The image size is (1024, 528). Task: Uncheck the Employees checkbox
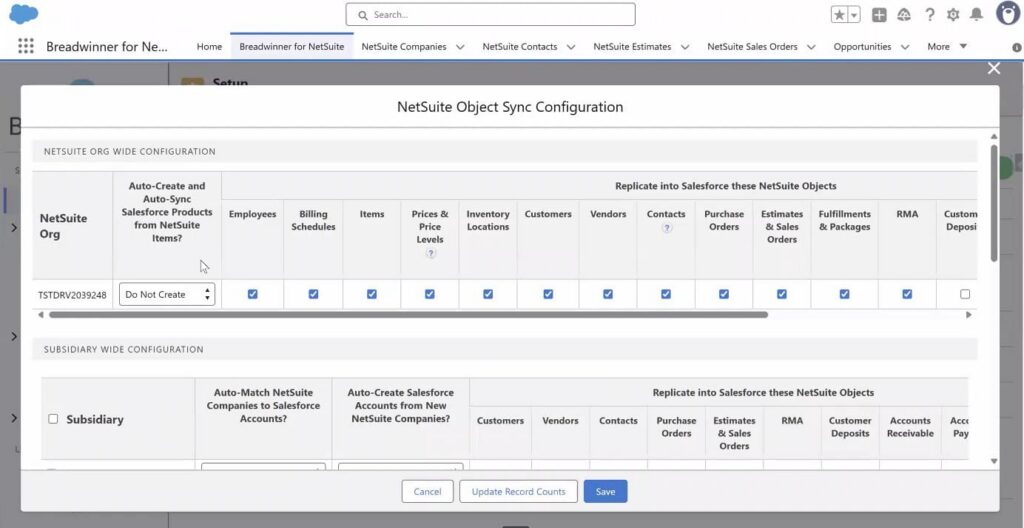(x=253, y=294)
